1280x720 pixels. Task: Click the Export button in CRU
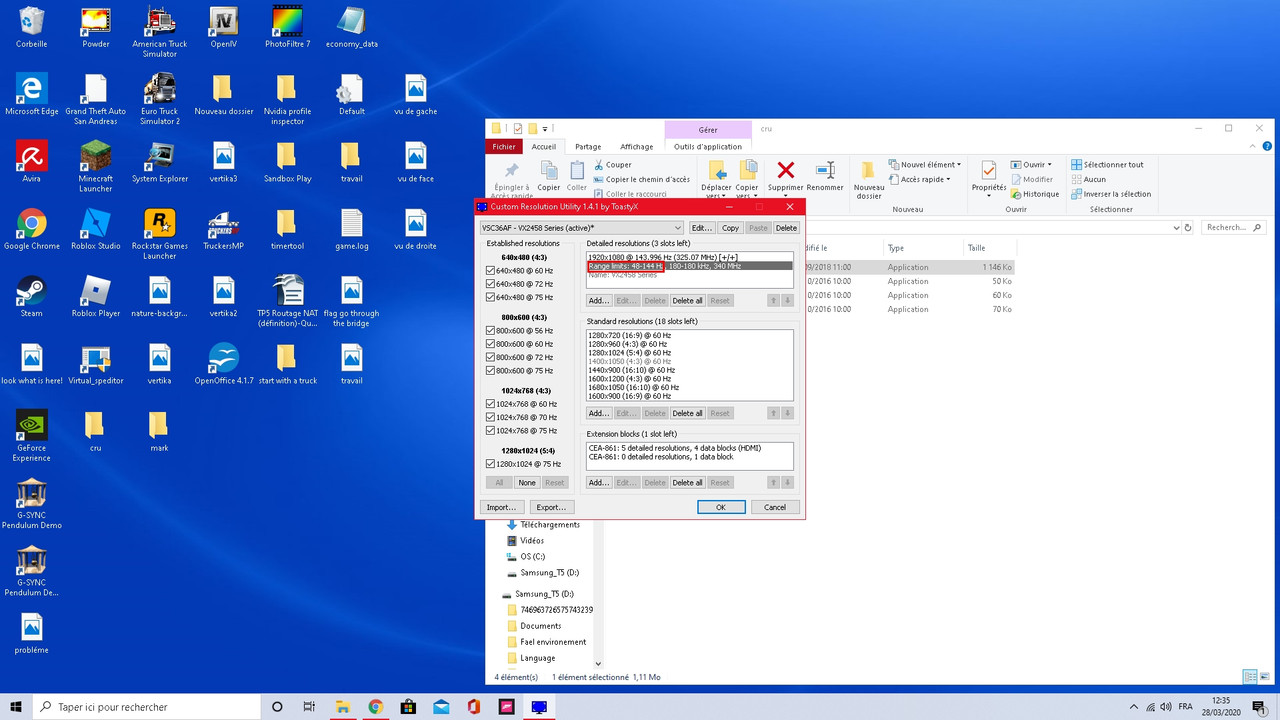551,507
